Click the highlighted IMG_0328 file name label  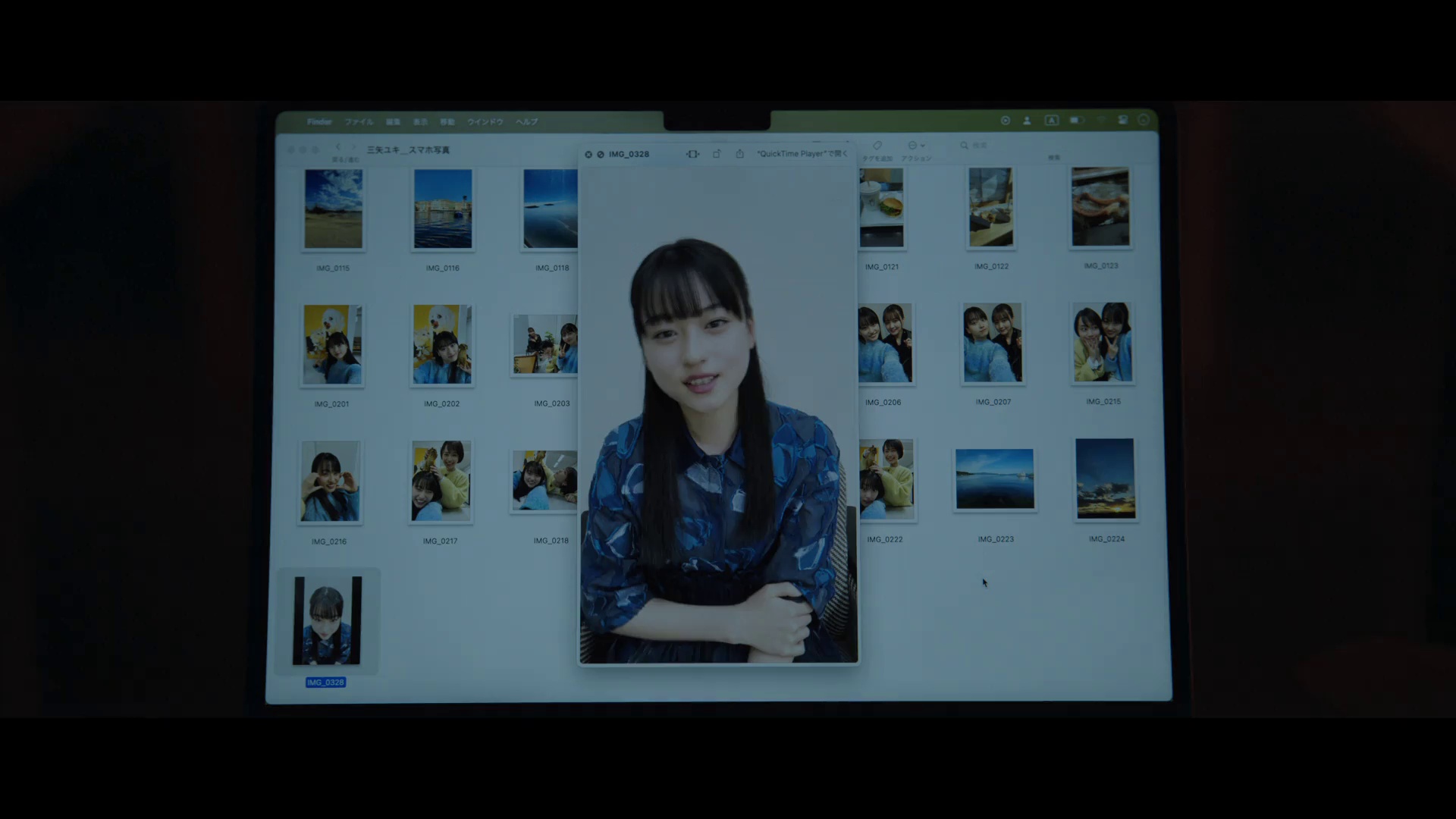[325, 682]
